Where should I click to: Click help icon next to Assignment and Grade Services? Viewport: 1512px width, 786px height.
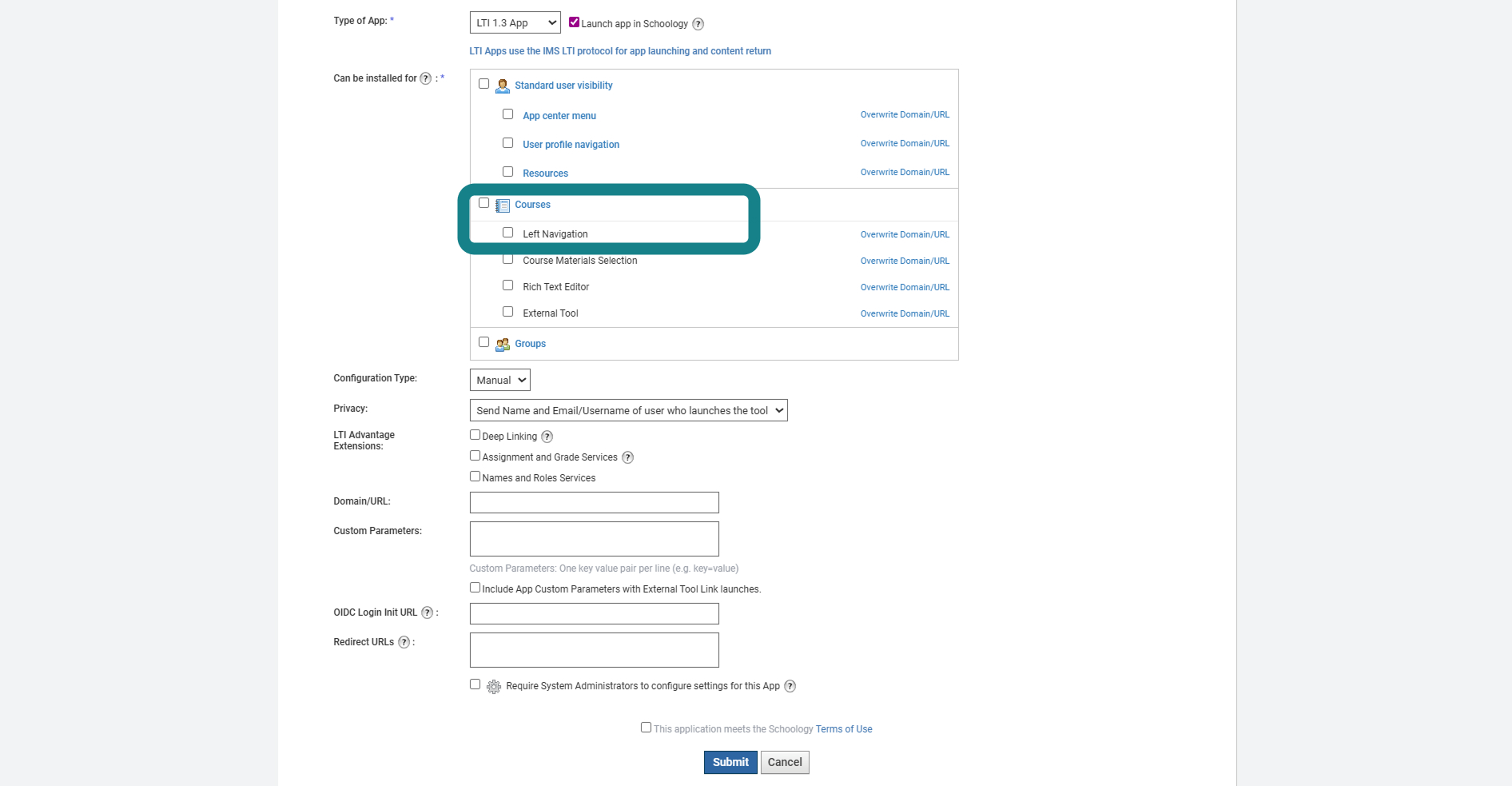point(627,457)
